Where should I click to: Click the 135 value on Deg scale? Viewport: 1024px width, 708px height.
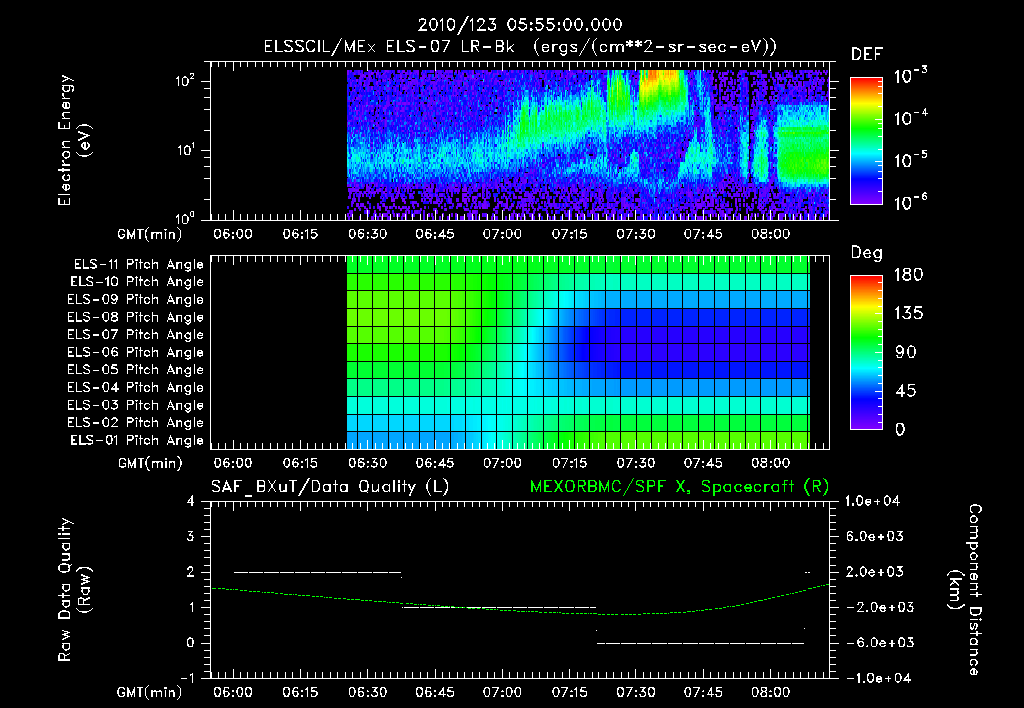pos(908,314)
